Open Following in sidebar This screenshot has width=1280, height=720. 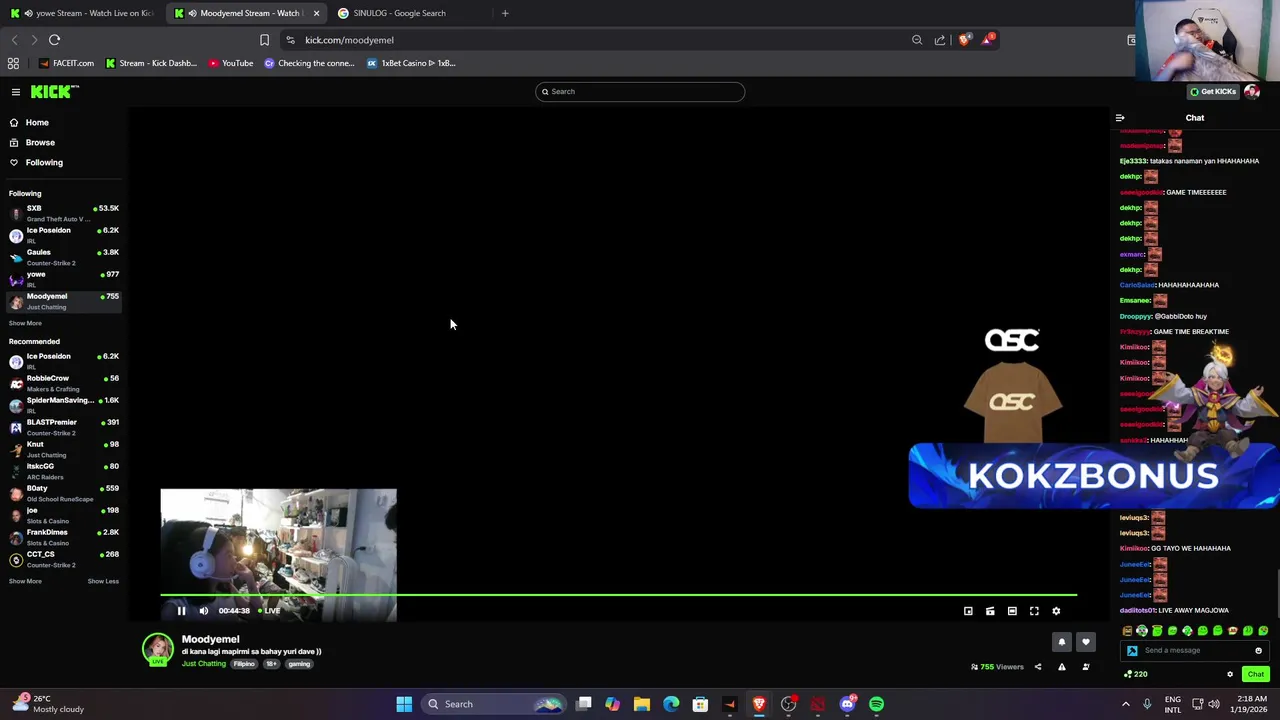click(x=44, y=163)
